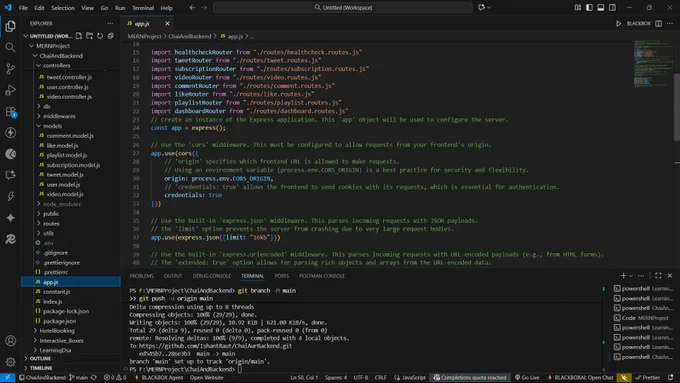This screenshot has width=680, height=383.
Task: Open explorer views and more actions menu
Action: click(110, 23)
